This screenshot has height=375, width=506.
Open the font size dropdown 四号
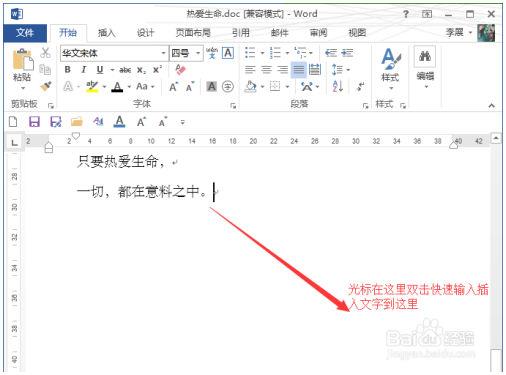point(186,53)
